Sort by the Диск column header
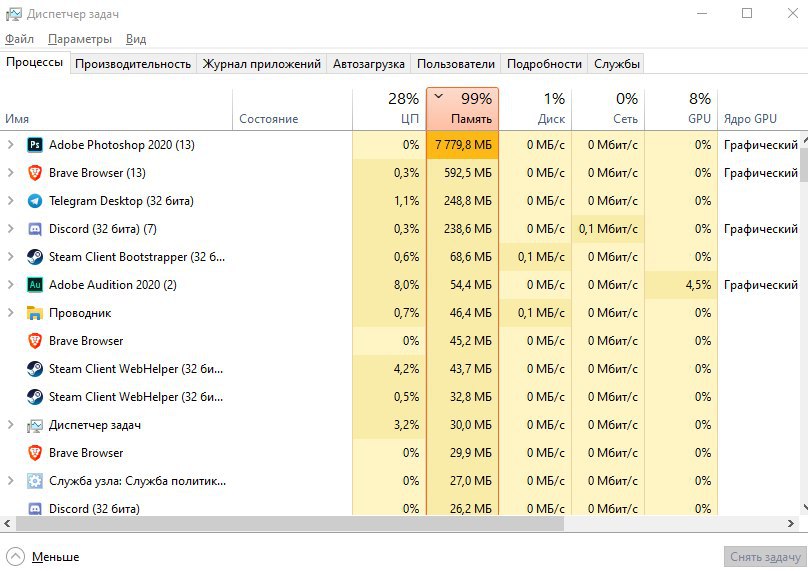 [x=535, y=109]
